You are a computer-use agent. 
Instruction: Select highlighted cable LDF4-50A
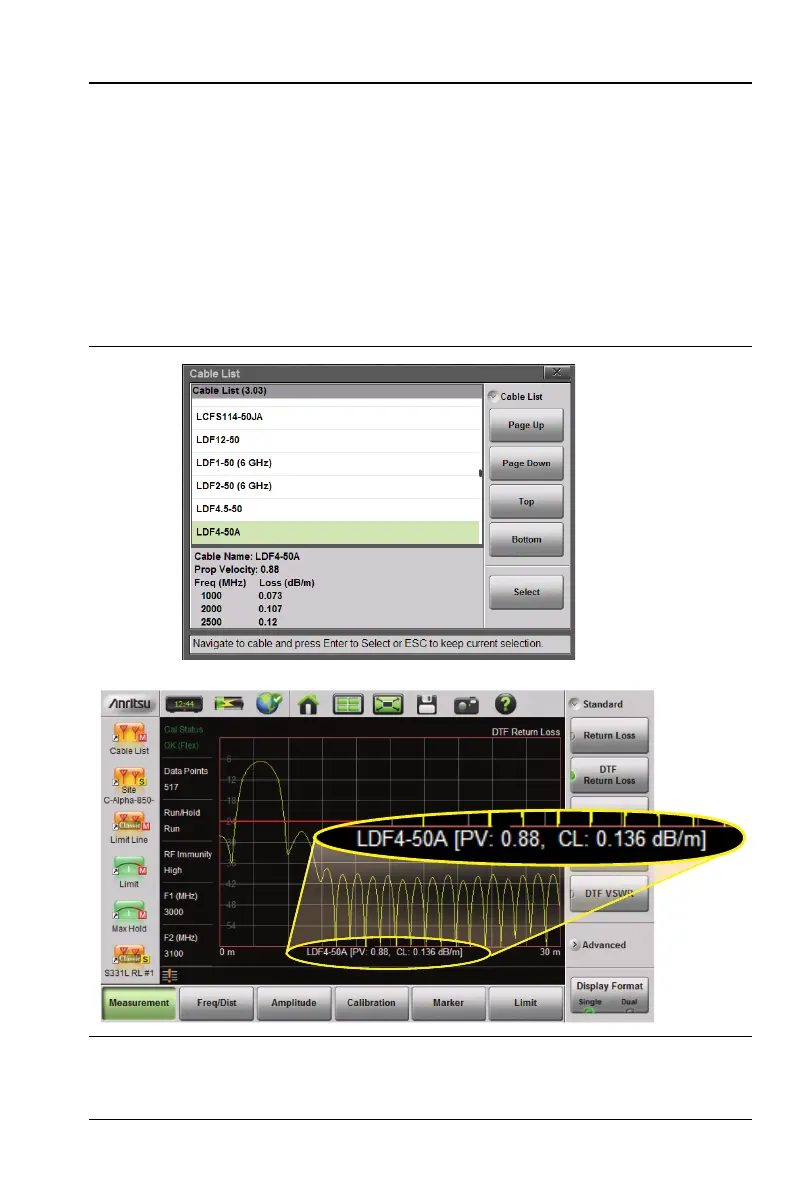336,532
